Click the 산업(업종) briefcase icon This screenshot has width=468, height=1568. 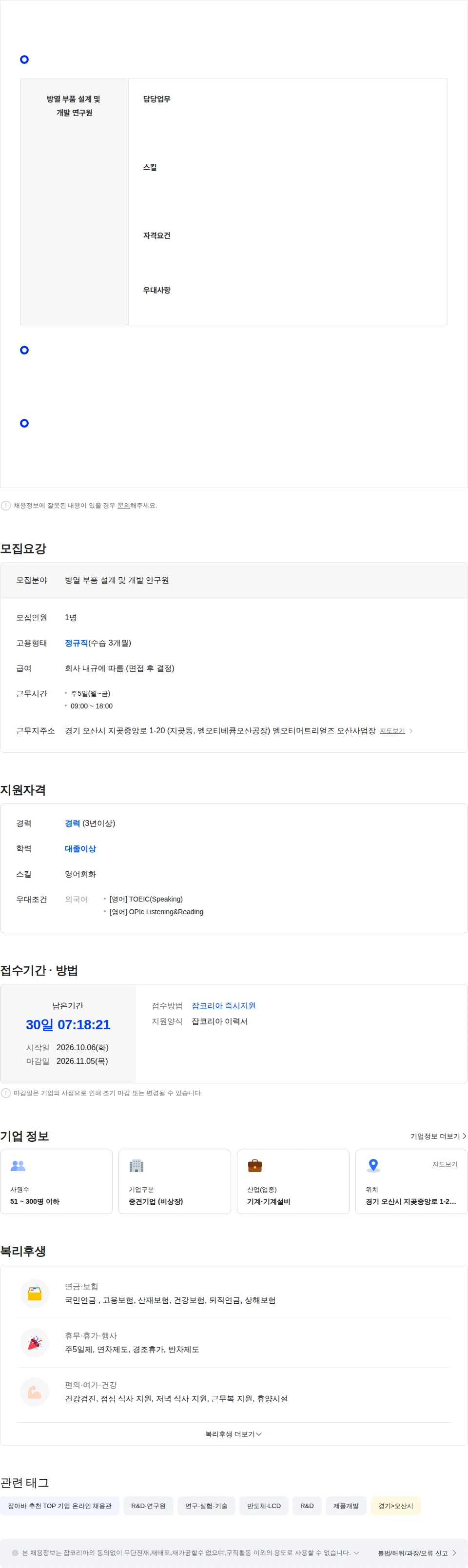[254, 1166]
